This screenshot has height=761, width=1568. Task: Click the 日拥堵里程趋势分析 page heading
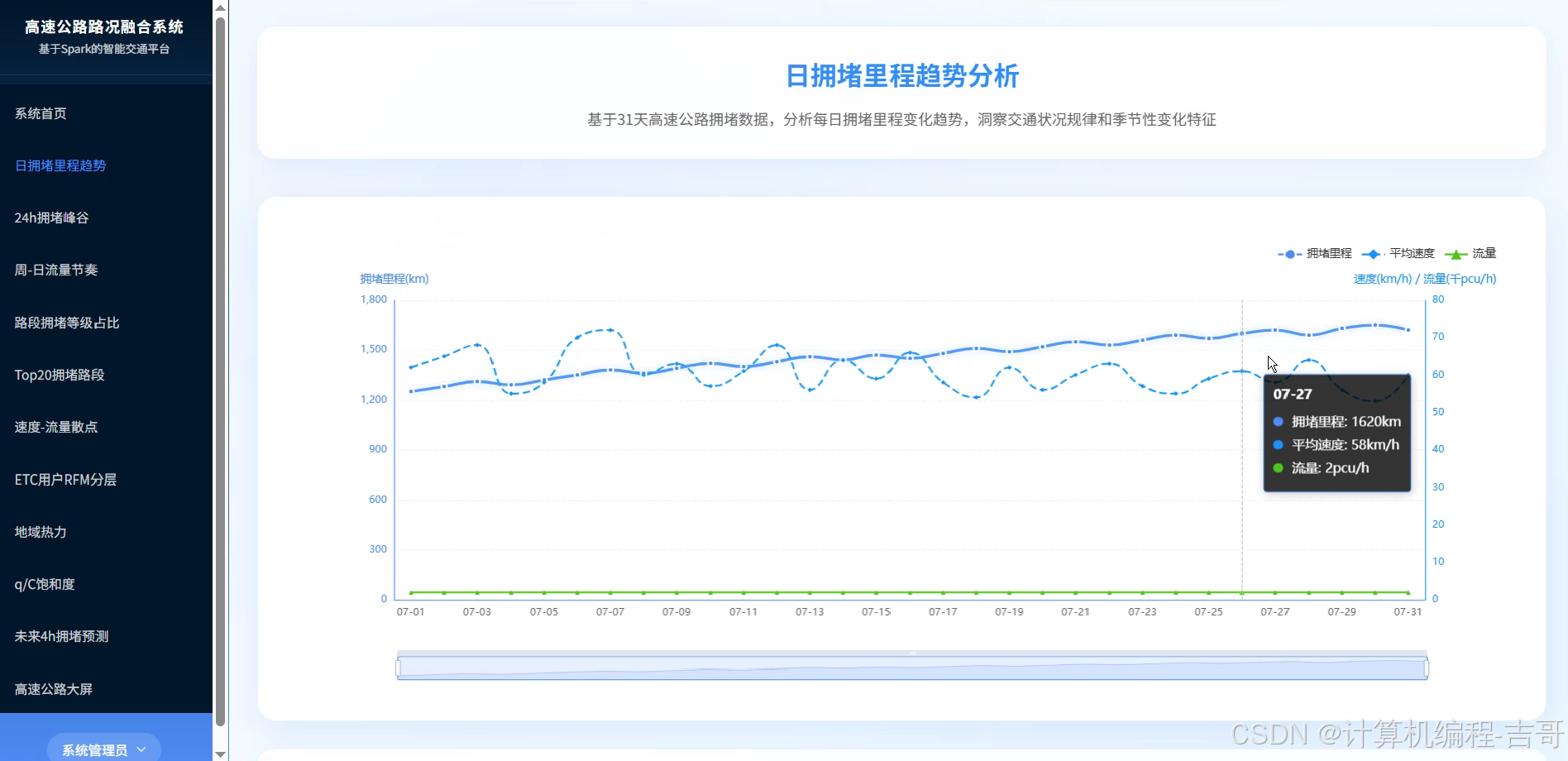click(x=901, y=76)
